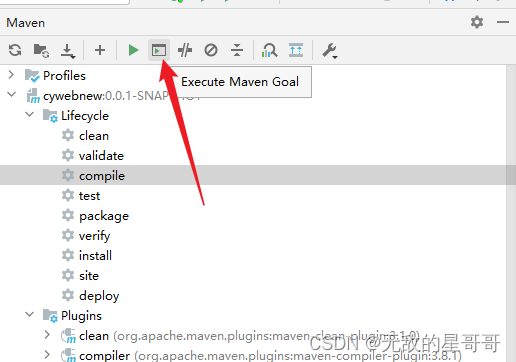This screenshot has width=516, height=362.
Task: Select the package lifecycle goal
Action: click(104, 216)
